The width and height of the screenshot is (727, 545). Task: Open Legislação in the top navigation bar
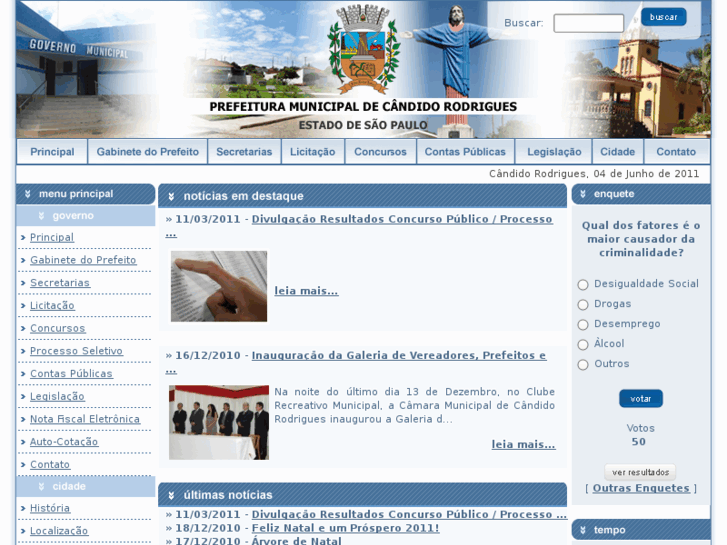coord(554,152)
